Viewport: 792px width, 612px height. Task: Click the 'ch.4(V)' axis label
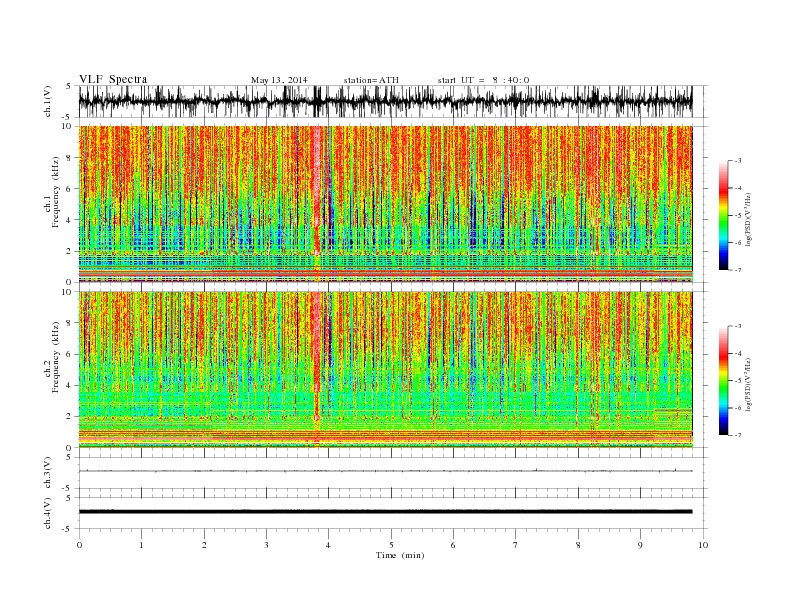point(48,513)
